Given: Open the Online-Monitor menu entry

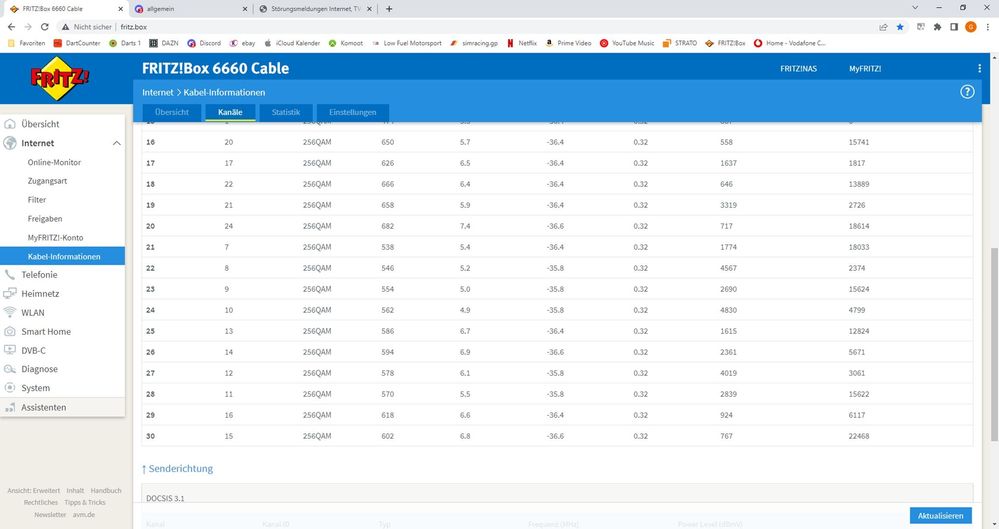Looking at the screenshot, I should tap(54, 163).
